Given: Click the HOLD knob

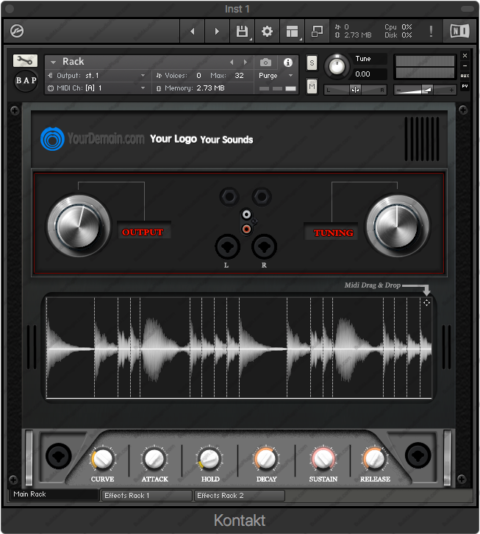Looking at the screenshot, I should [x=210, y=458].
